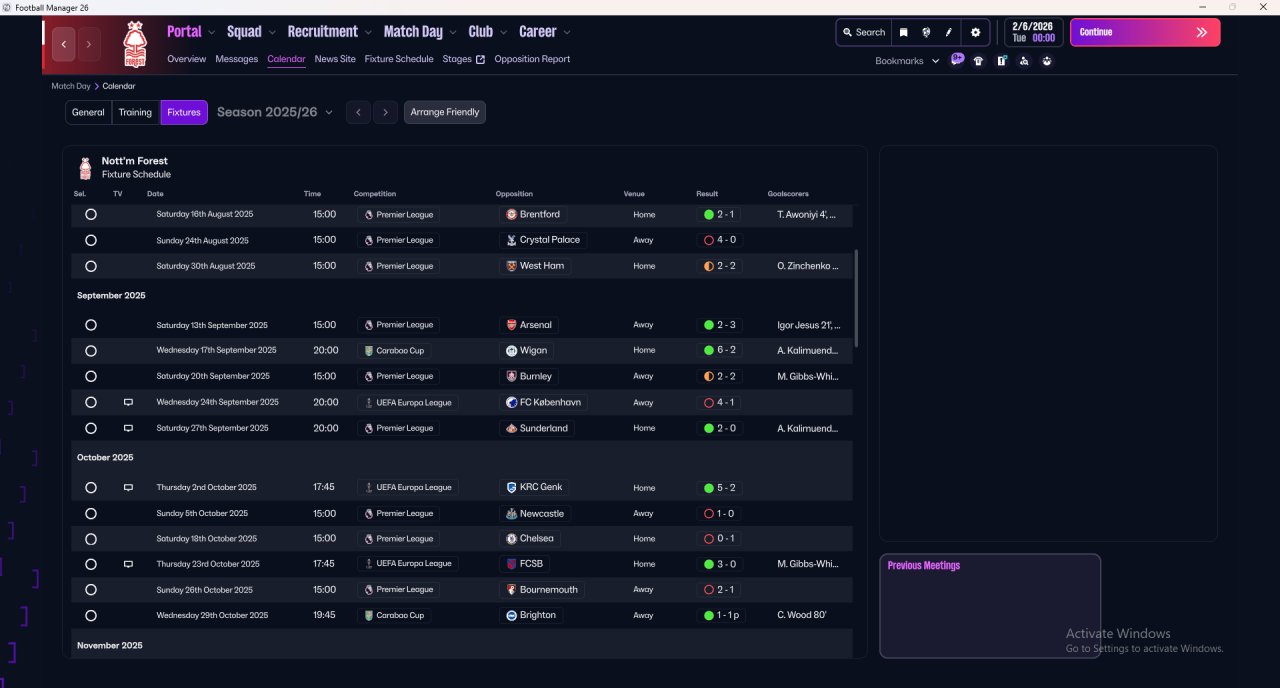Click the Match Day breadcrumb link
This screenshot has width=1280, height=688.
point(71,86)
